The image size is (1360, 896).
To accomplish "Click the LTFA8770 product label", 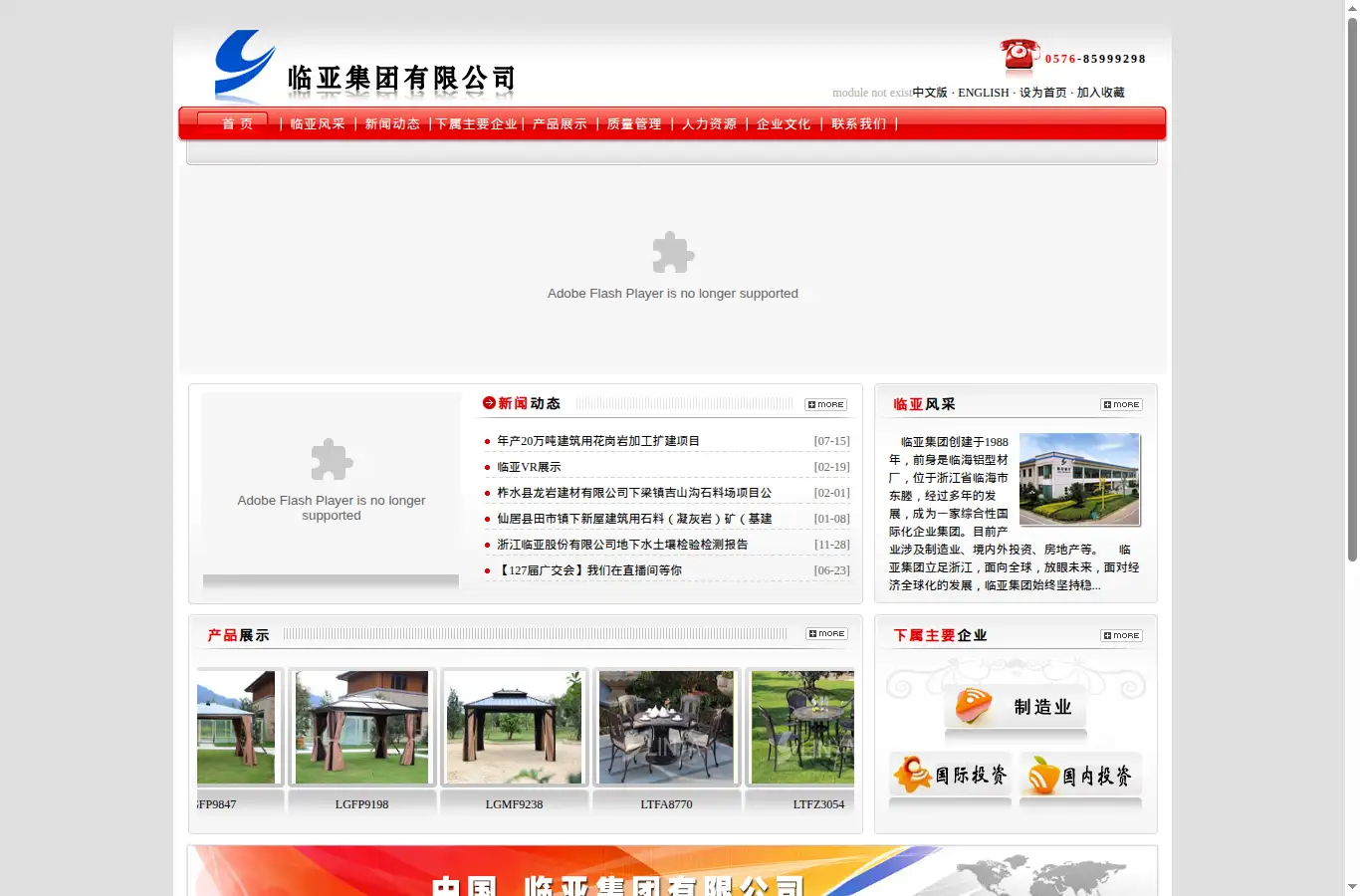I will tap(666, 804).
